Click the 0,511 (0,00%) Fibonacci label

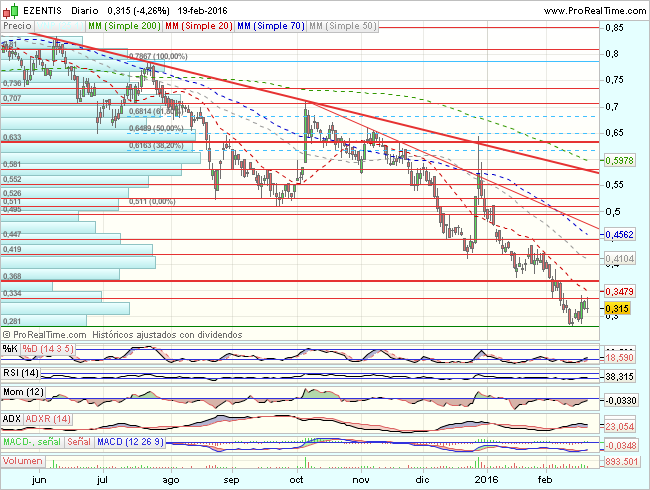152,201
